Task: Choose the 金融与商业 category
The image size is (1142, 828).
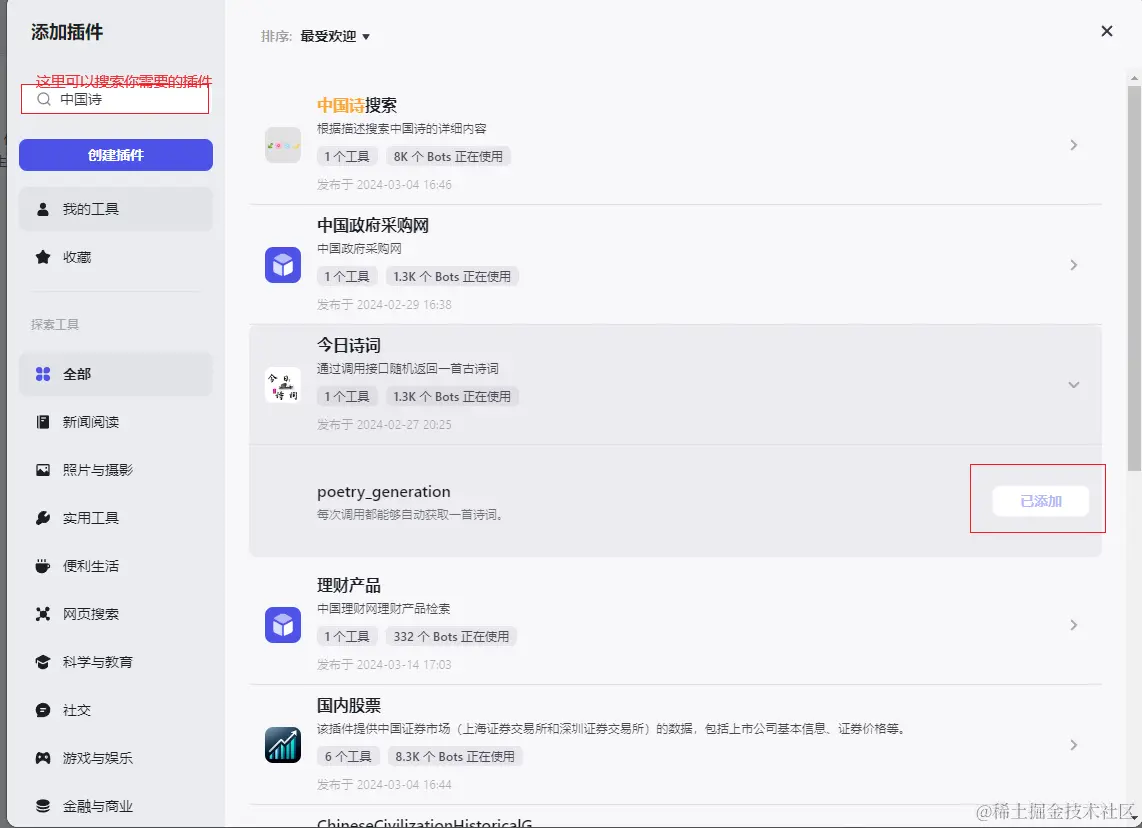Action: click(x=116, y=806)
